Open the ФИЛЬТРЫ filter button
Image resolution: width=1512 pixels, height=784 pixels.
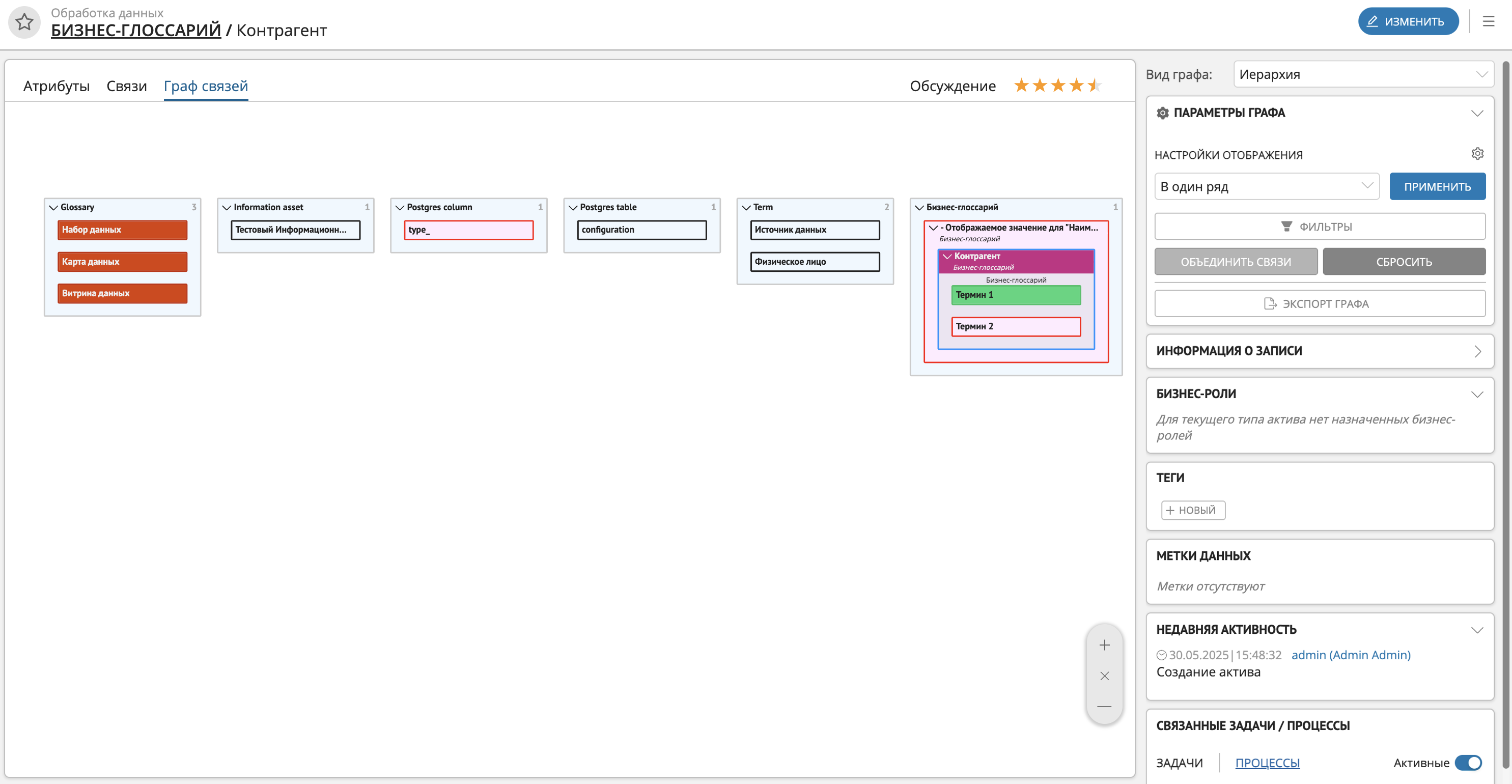pyautogui.click(x=1320, y=227)
